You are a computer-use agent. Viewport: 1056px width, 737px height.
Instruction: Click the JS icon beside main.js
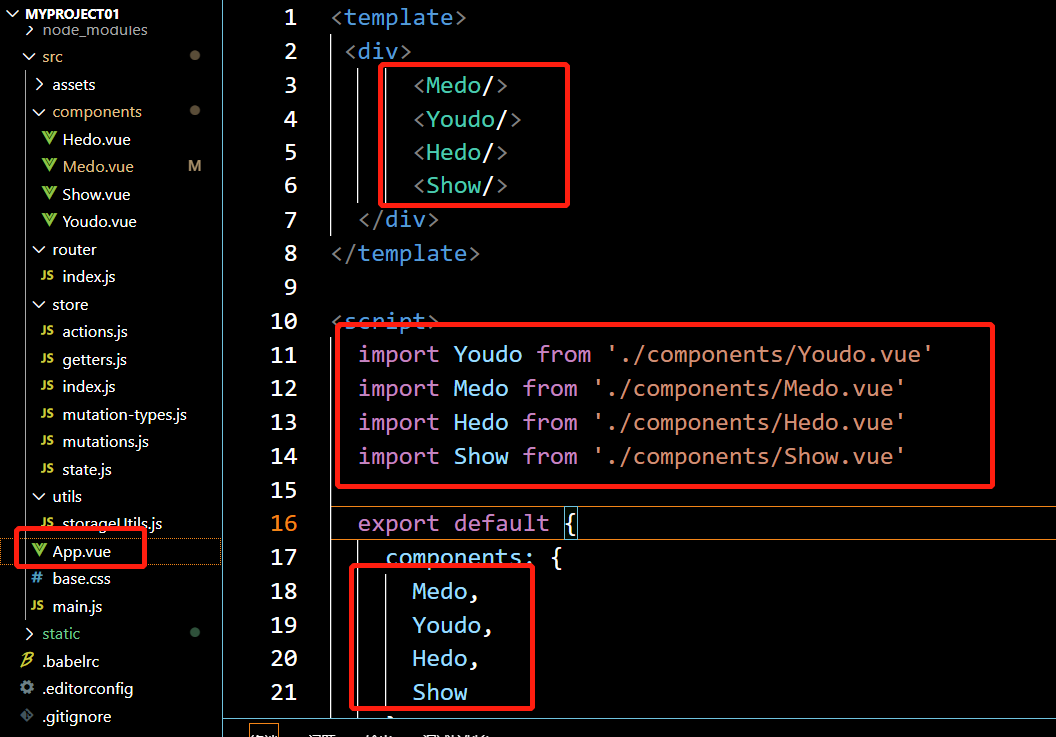(x=38, y=606)
